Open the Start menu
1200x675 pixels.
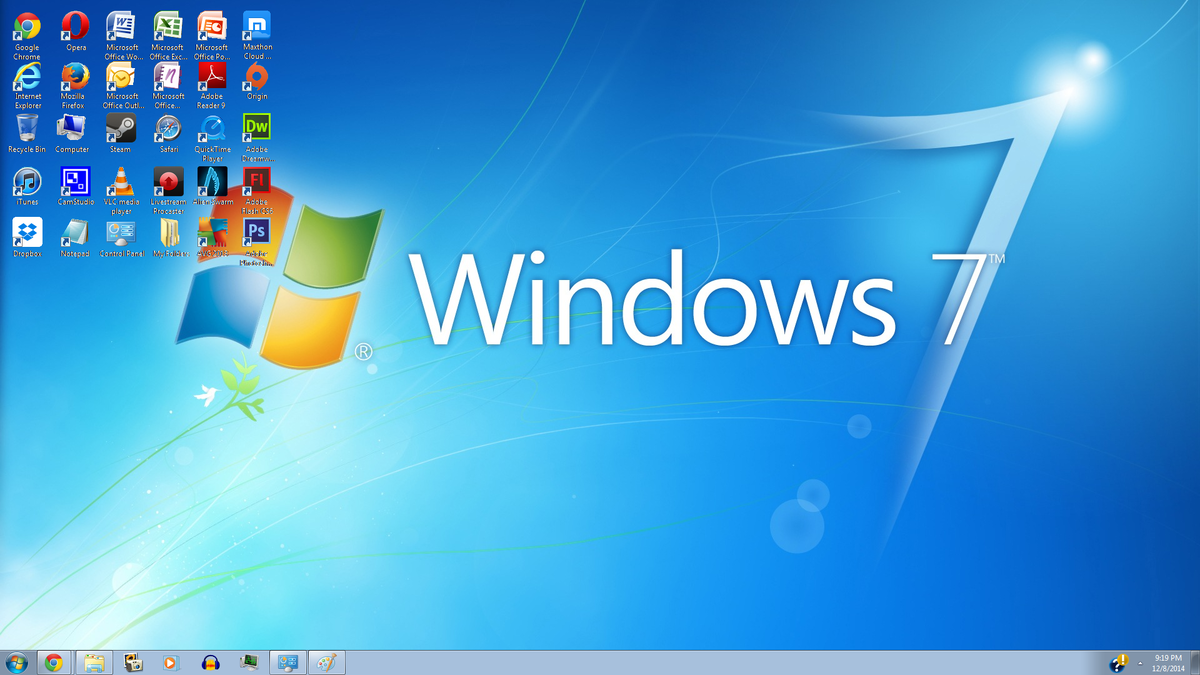[16, 662]
